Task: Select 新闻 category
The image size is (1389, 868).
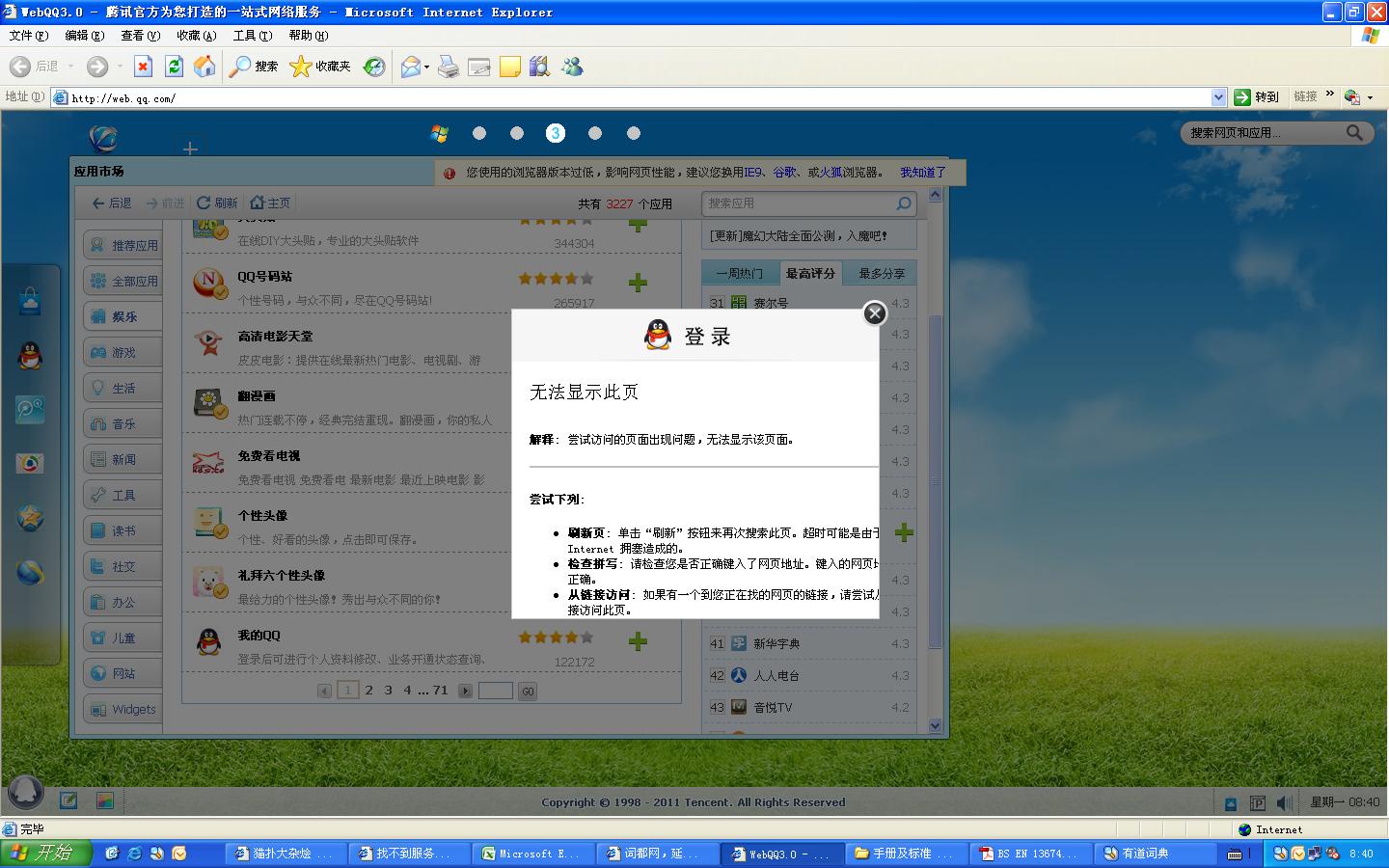Action: pyautogui.click(x=122, y=459)
